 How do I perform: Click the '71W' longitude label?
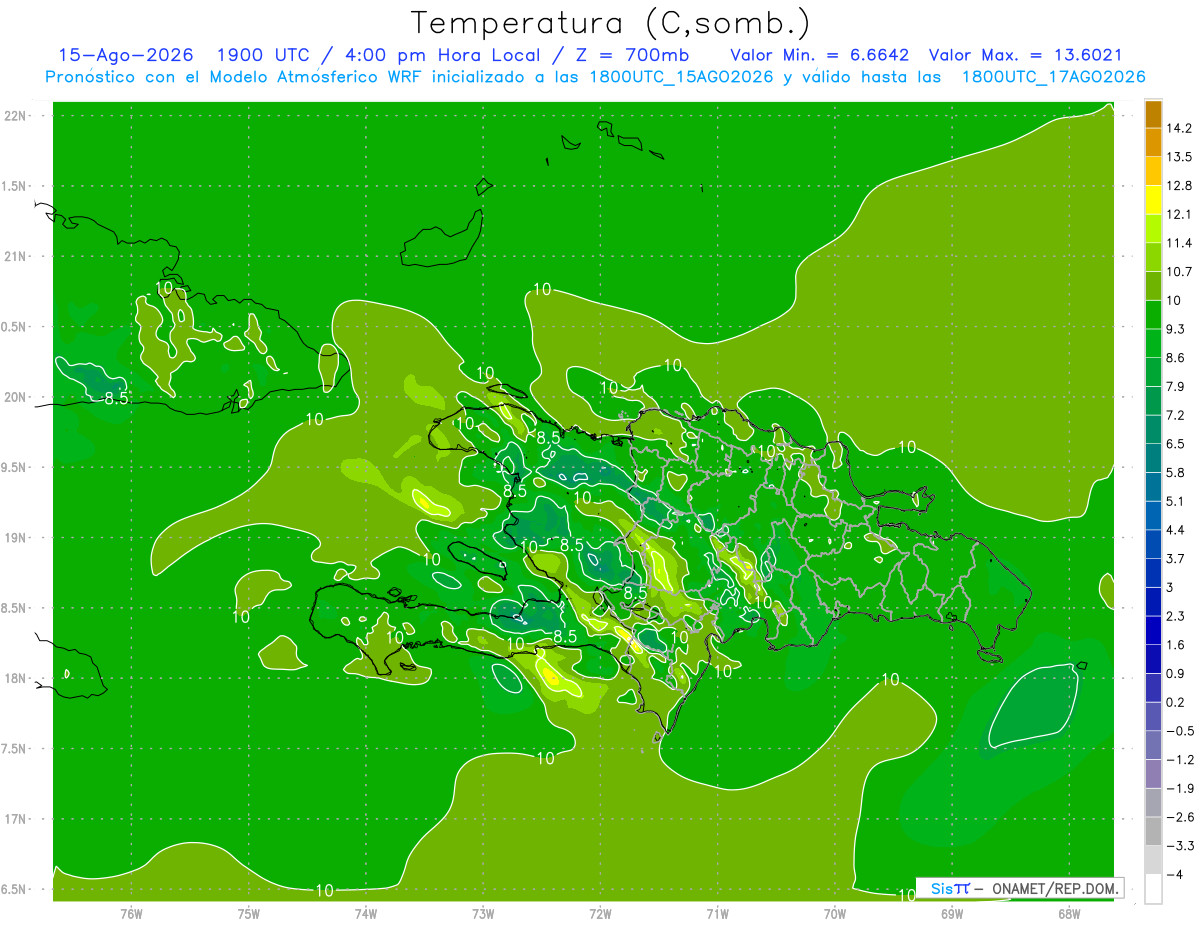[717, 914]
